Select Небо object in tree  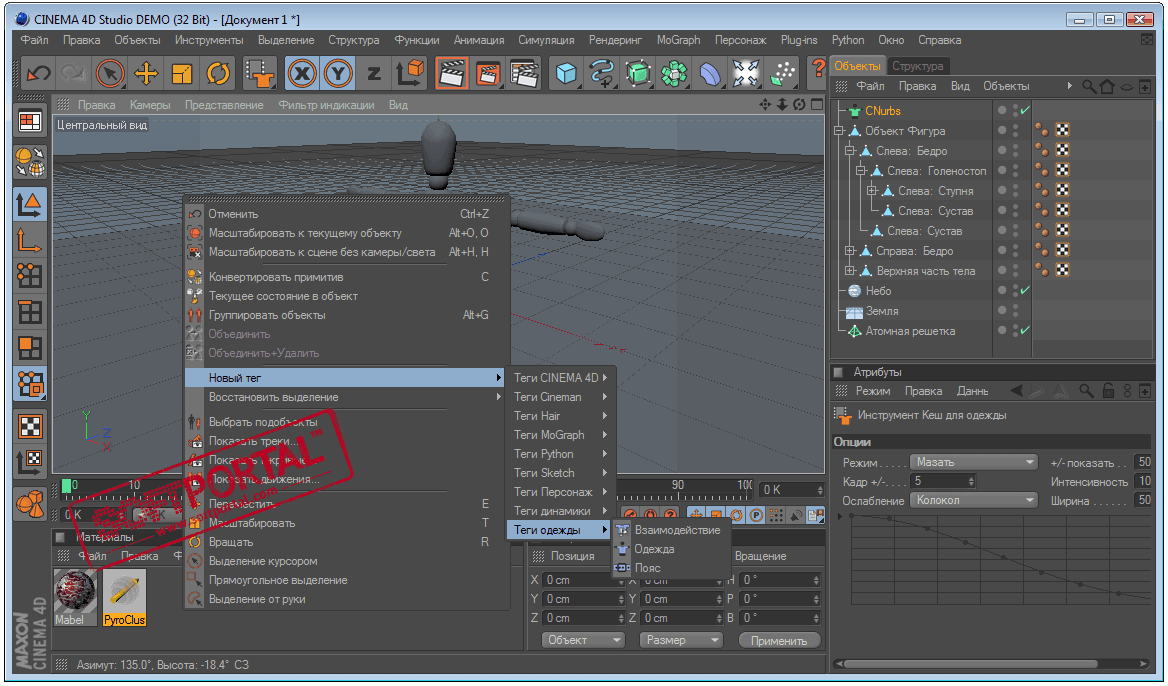click(x=878, y=291)
